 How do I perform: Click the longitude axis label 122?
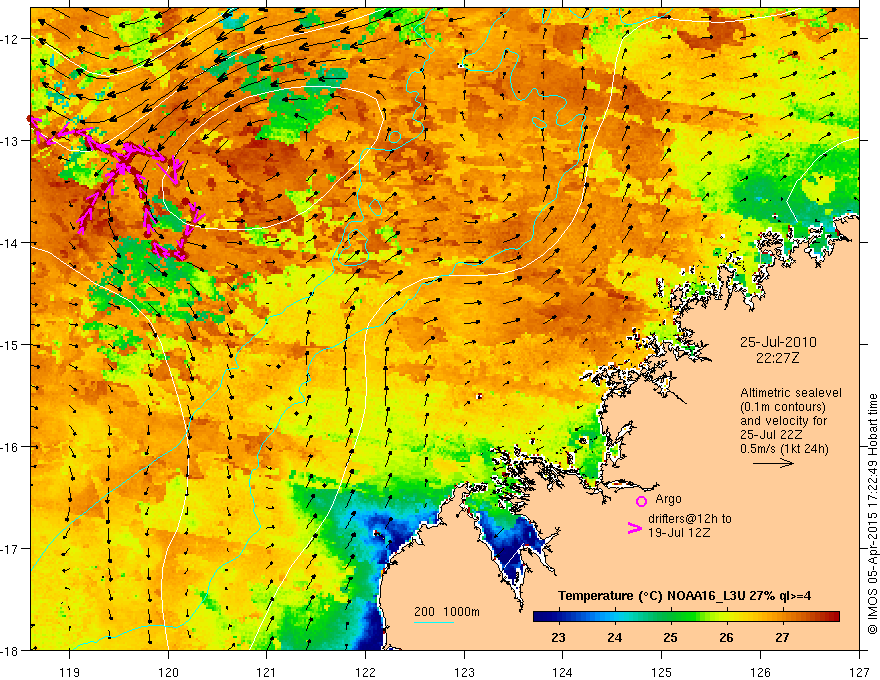[365, 672]
